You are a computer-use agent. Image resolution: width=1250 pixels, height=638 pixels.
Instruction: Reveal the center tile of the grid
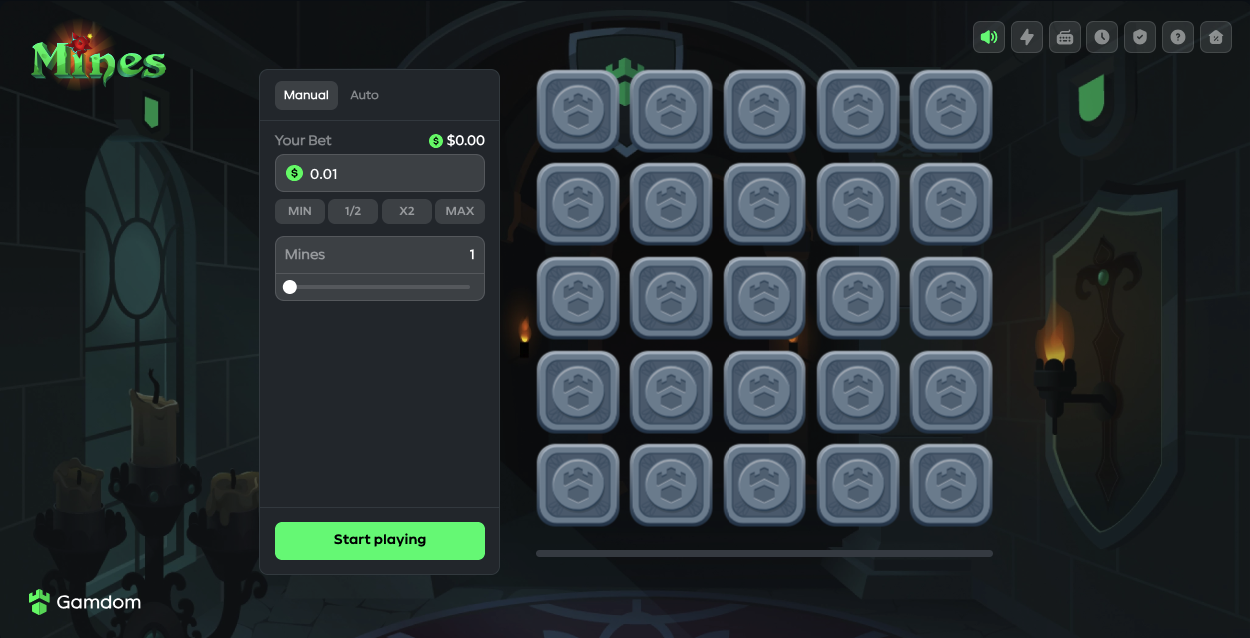tap(765, 298)
